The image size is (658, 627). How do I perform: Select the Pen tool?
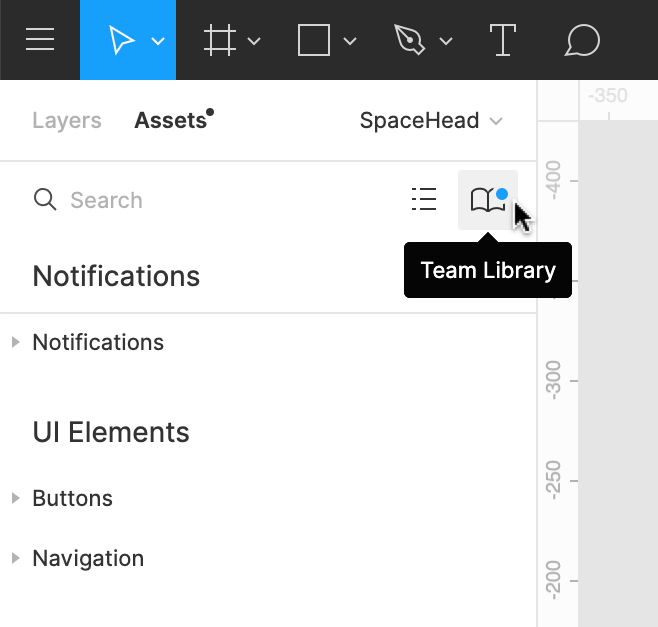point(409,41)
